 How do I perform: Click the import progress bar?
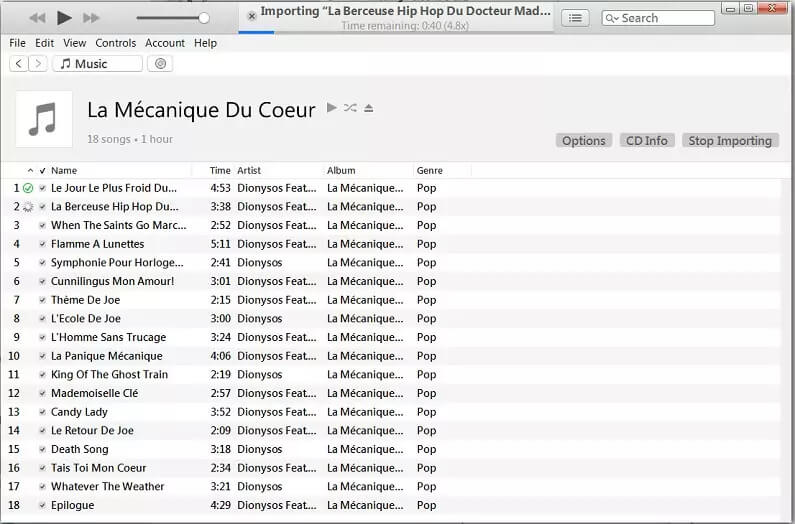tap(395, 32)
